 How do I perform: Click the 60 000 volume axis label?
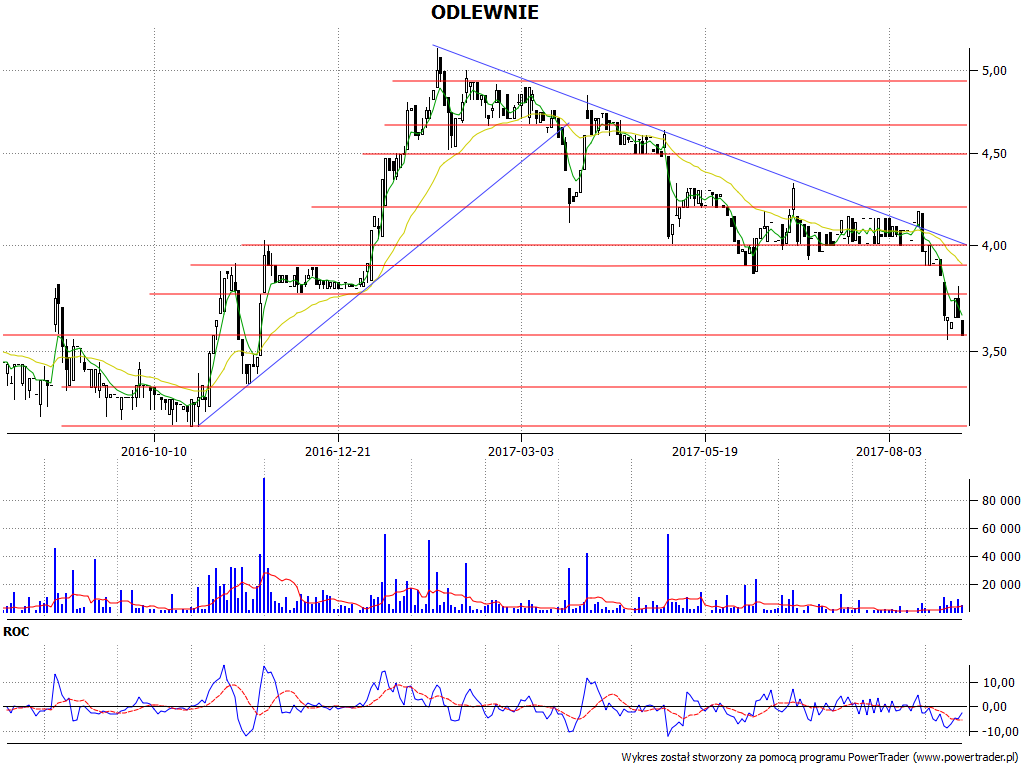[x=1000, y=529]
